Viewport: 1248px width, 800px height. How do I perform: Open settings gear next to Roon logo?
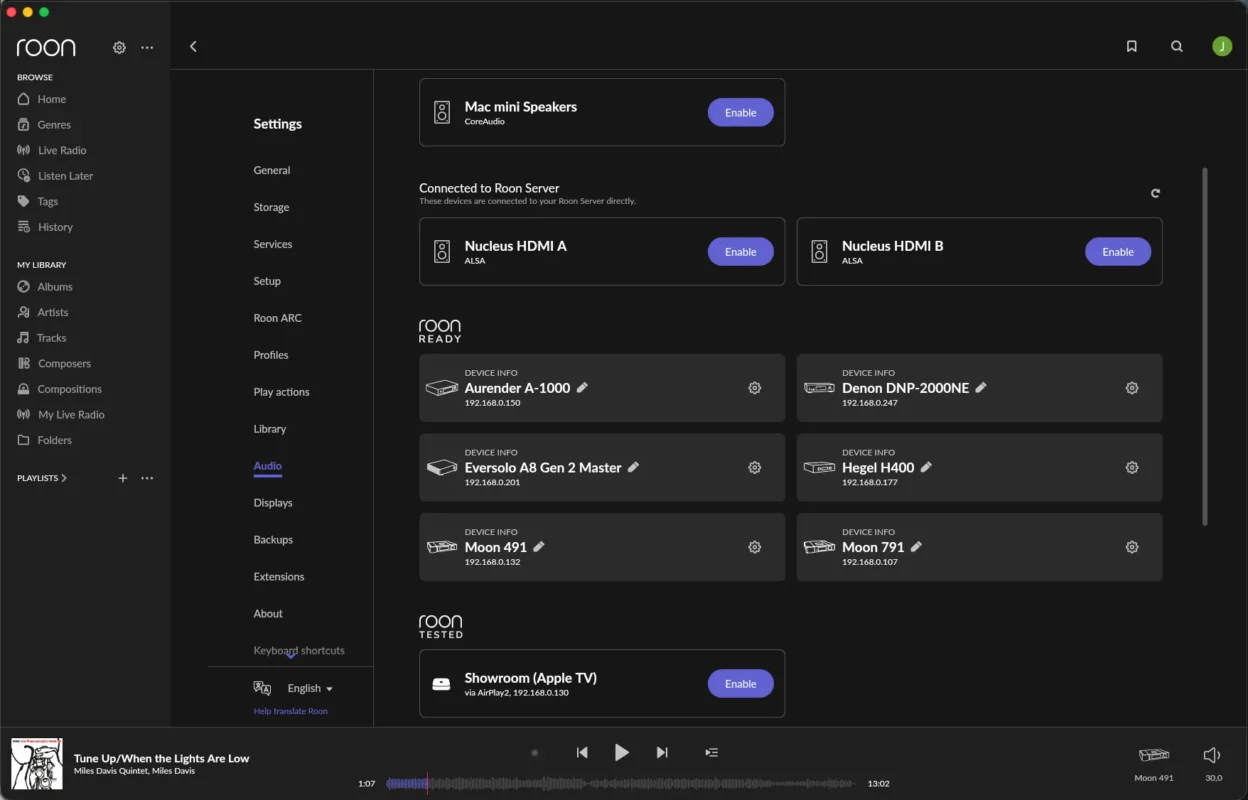coord(119,47)
